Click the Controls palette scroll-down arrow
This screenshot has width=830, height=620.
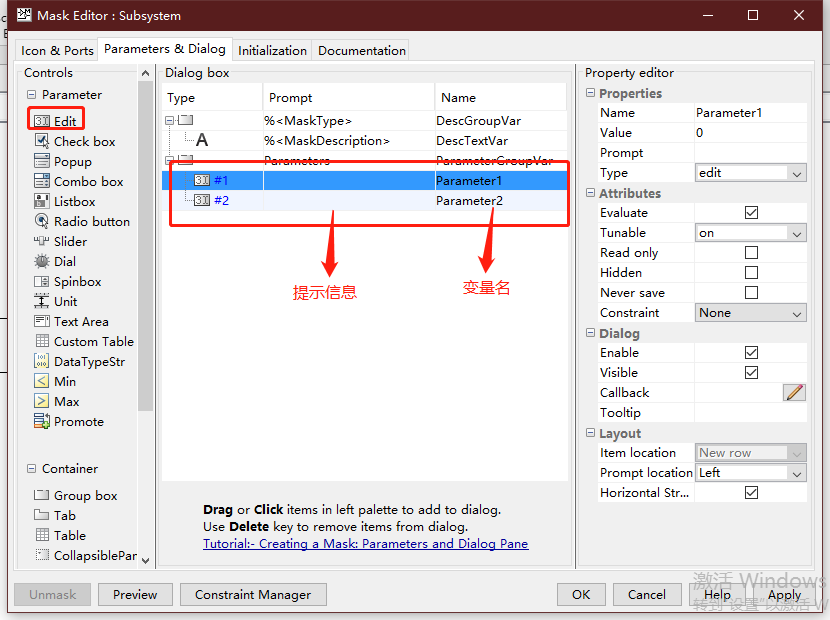coord(146,560)
